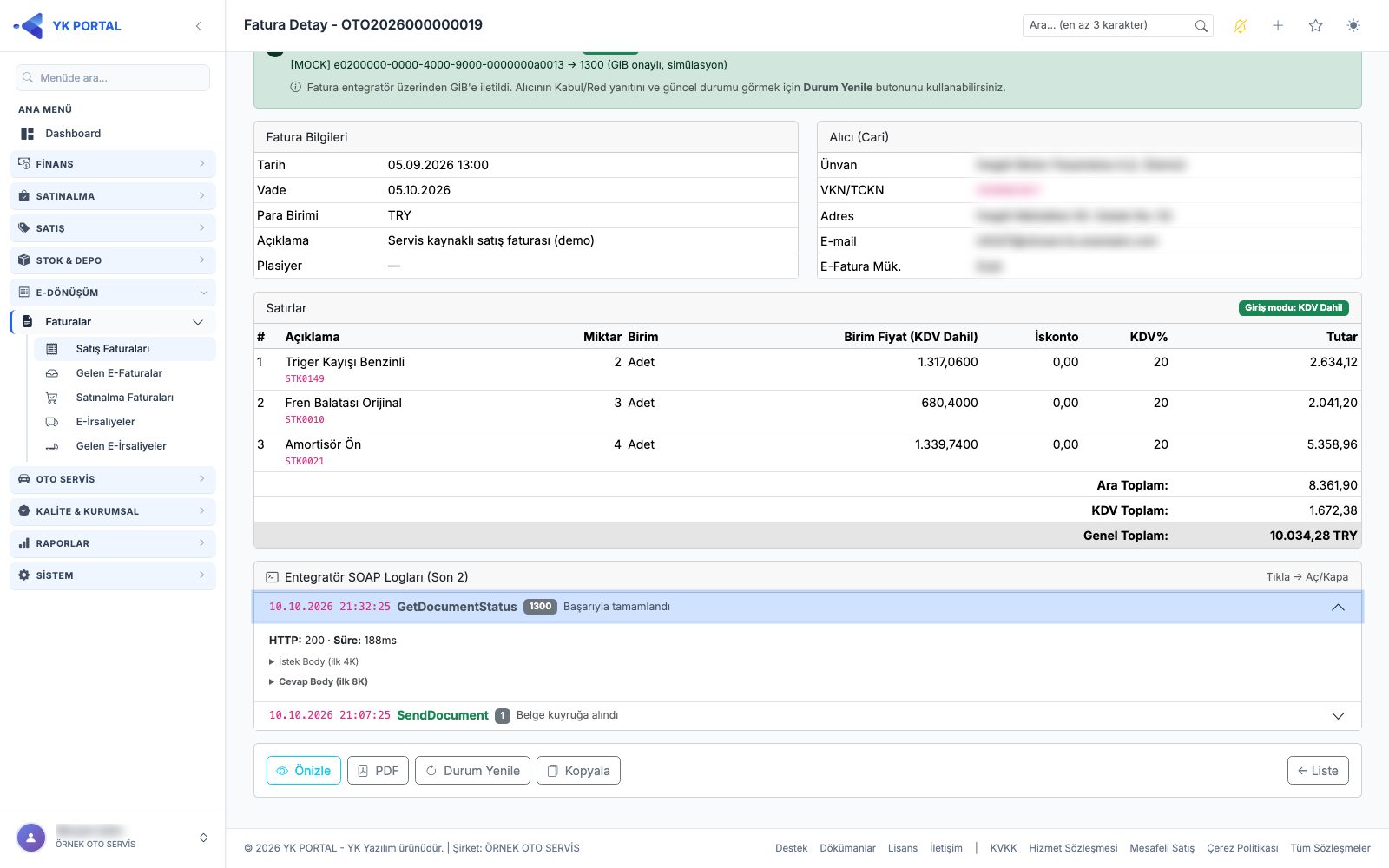The width and height of the screenshot is (1389, 868).
Task: Open Gelen E-İrsaliyeler page
Action: point(125,446)
